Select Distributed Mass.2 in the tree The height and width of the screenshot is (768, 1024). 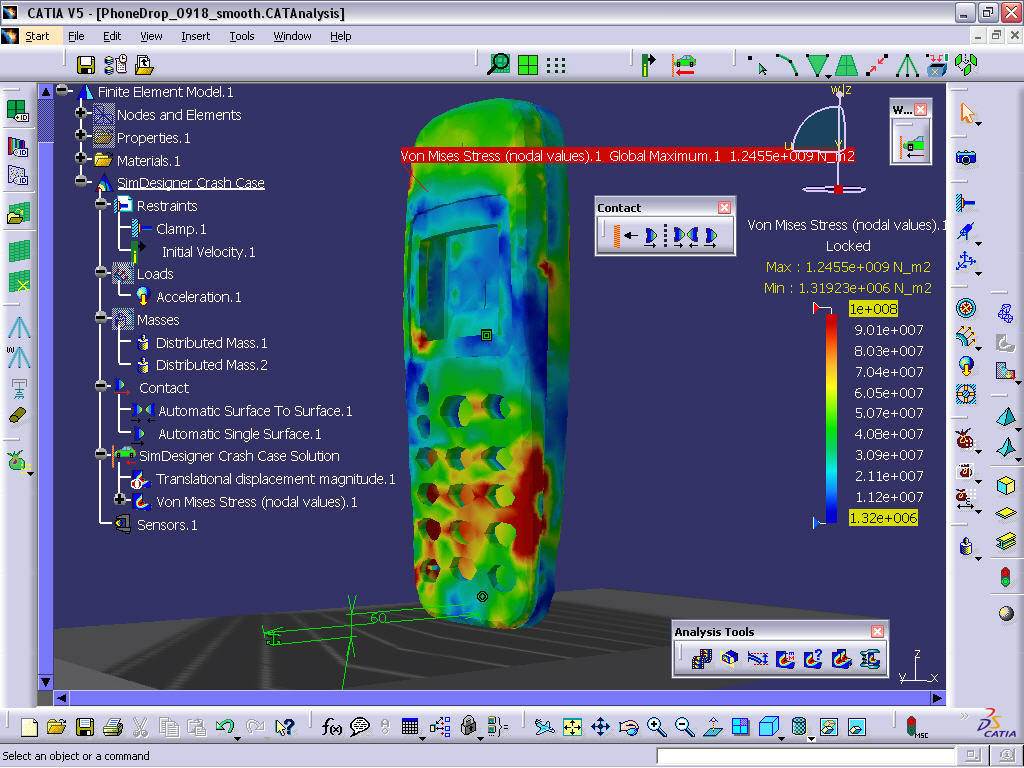coord(212,365)
